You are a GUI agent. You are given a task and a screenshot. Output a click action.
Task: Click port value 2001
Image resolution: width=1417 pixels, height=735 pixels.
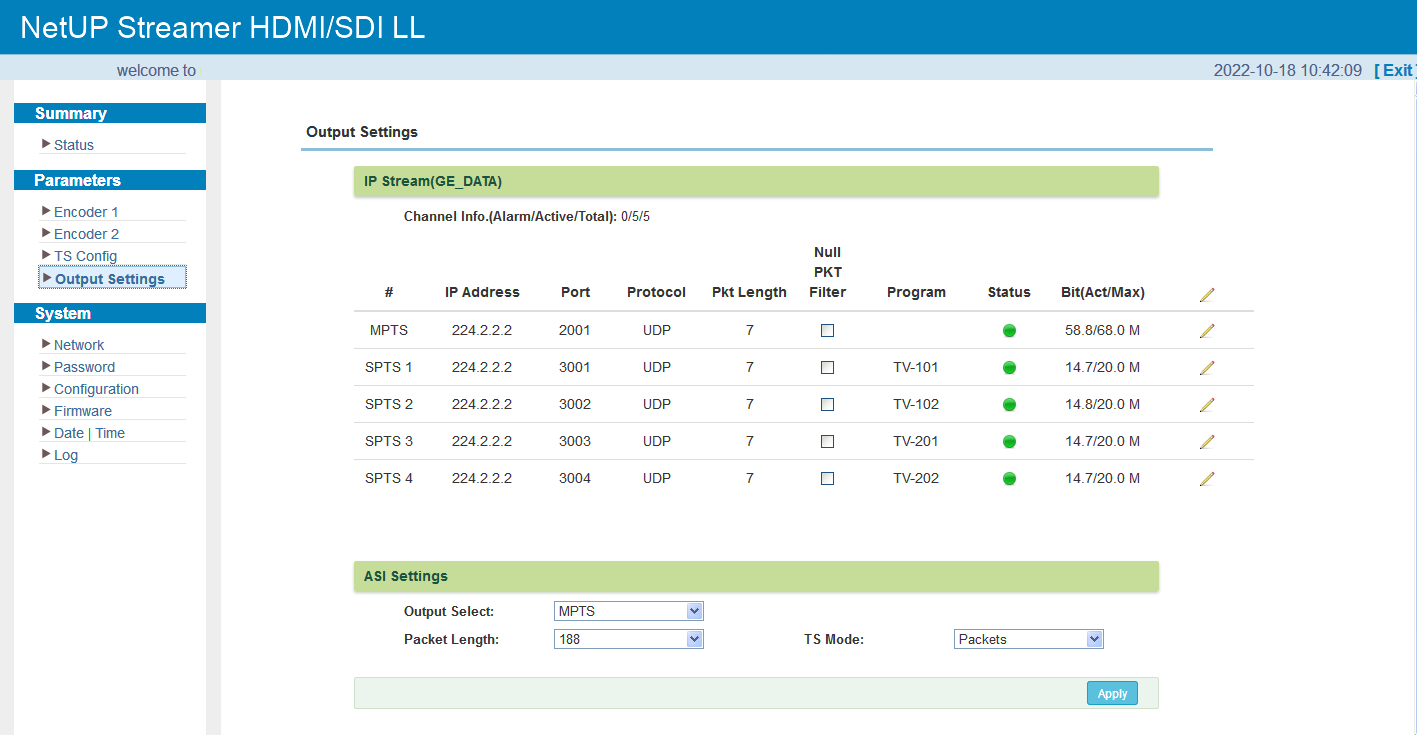tap(575, 331)
